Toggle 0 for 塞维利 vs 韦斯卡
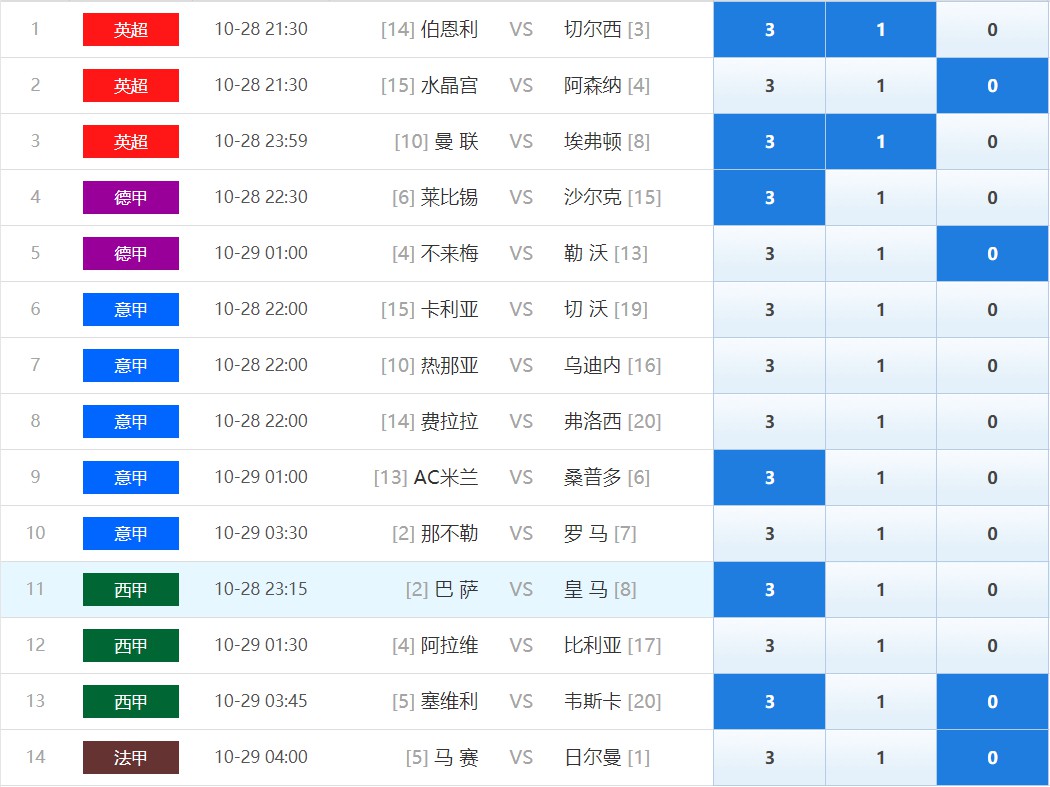Image resolution: width=1050 pixels, height=787 pixels. click(x=992, y=701)
